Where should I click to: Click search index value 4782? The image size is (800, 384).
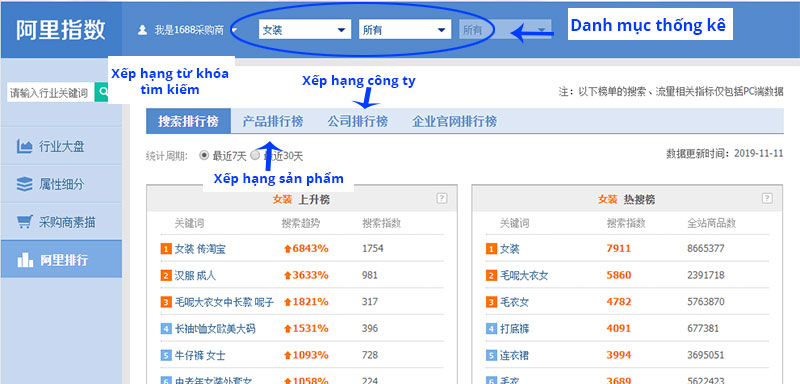[618, 302]
